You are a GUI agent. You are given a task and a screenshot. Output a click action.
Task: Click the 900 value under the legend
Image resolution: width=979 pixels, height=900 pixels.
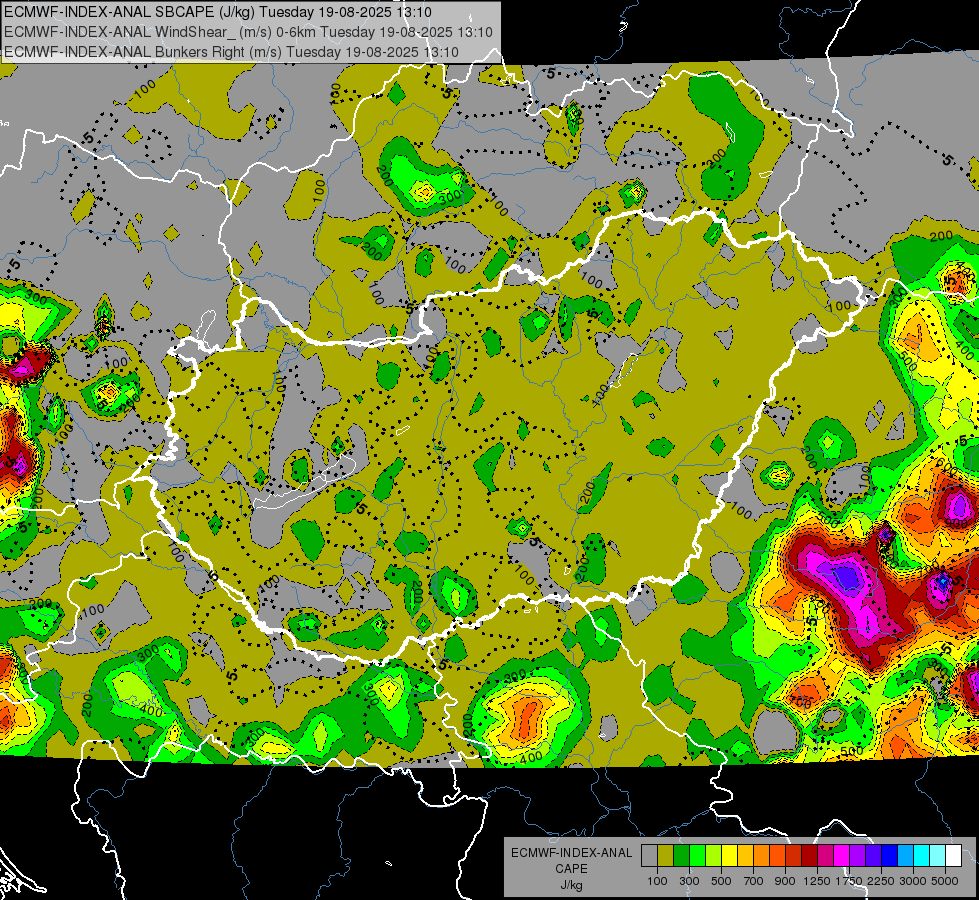tap(785, 881)
